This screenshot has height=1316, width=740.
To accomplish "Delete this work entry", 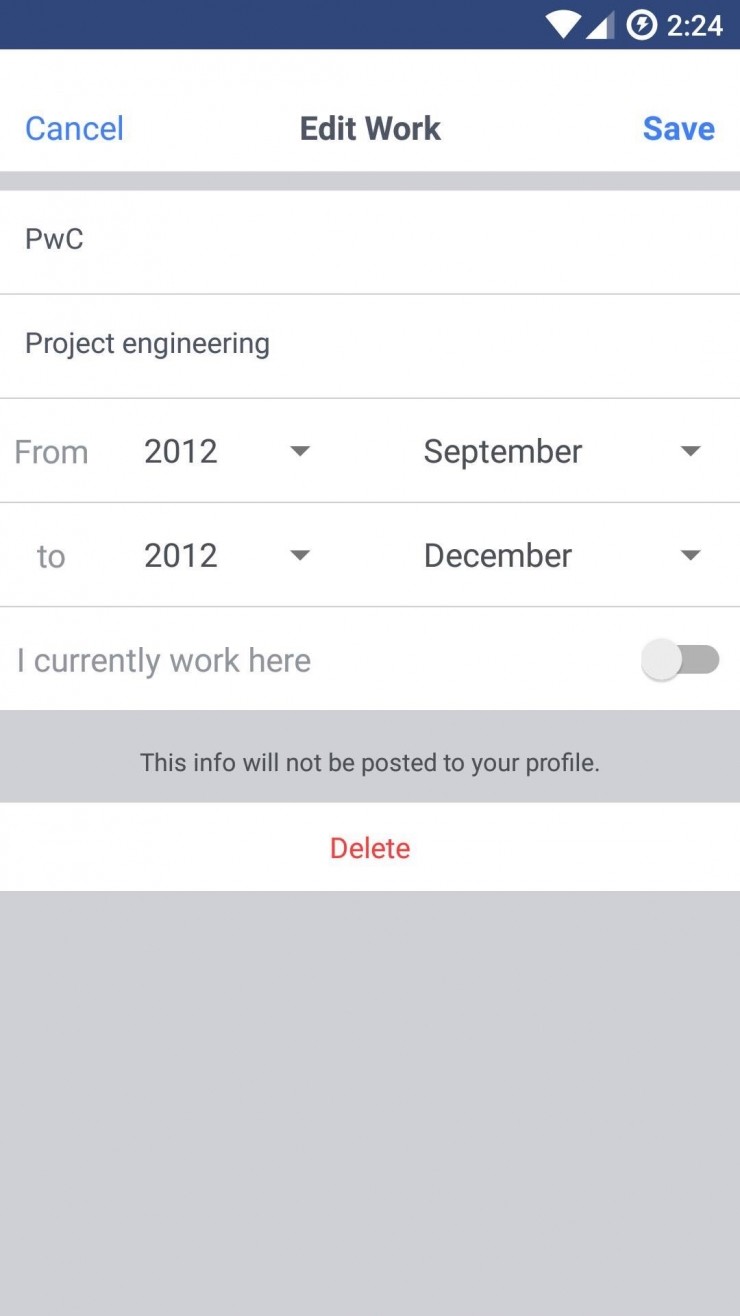I will 370,848.
